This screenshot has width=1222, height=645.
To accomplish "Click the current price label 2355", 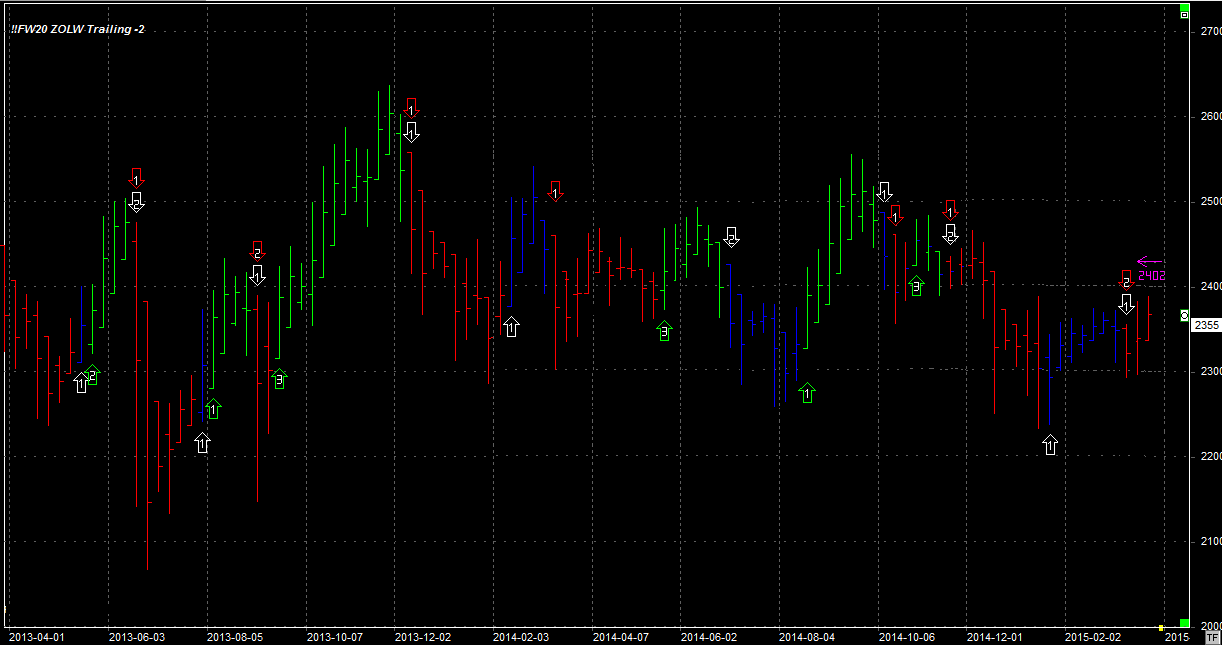I will pyautogui.click(x=1207, y=325).
